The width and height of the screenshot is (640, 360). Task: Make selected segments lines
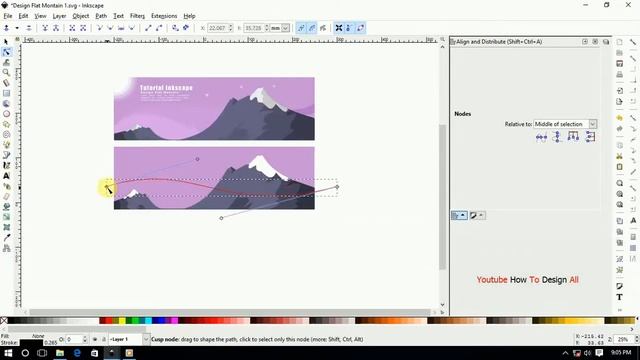pos(148,28)
